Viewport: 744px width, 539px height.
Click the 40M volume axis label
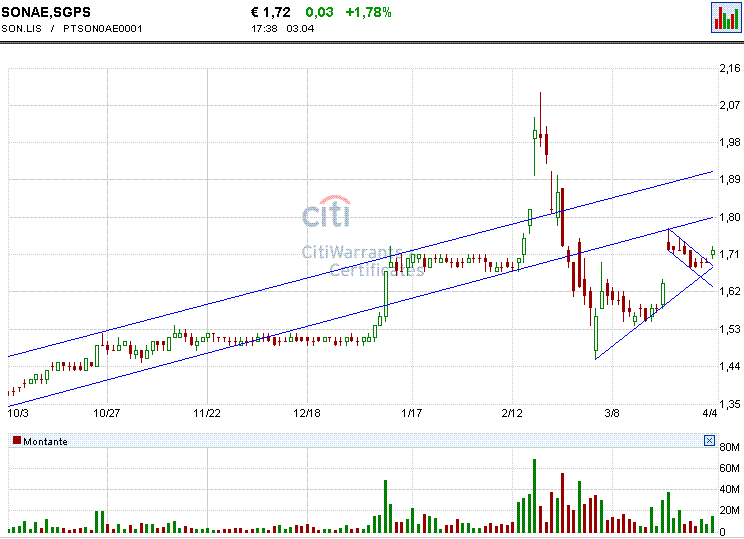pos(730,489)
